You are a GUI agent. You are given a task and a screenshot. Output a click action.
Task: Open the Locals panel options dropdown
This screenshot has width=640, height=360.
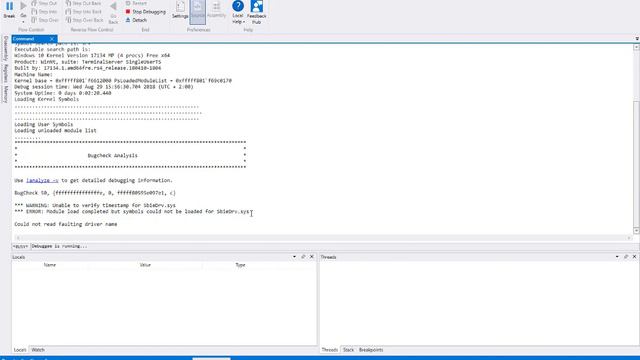294,257
